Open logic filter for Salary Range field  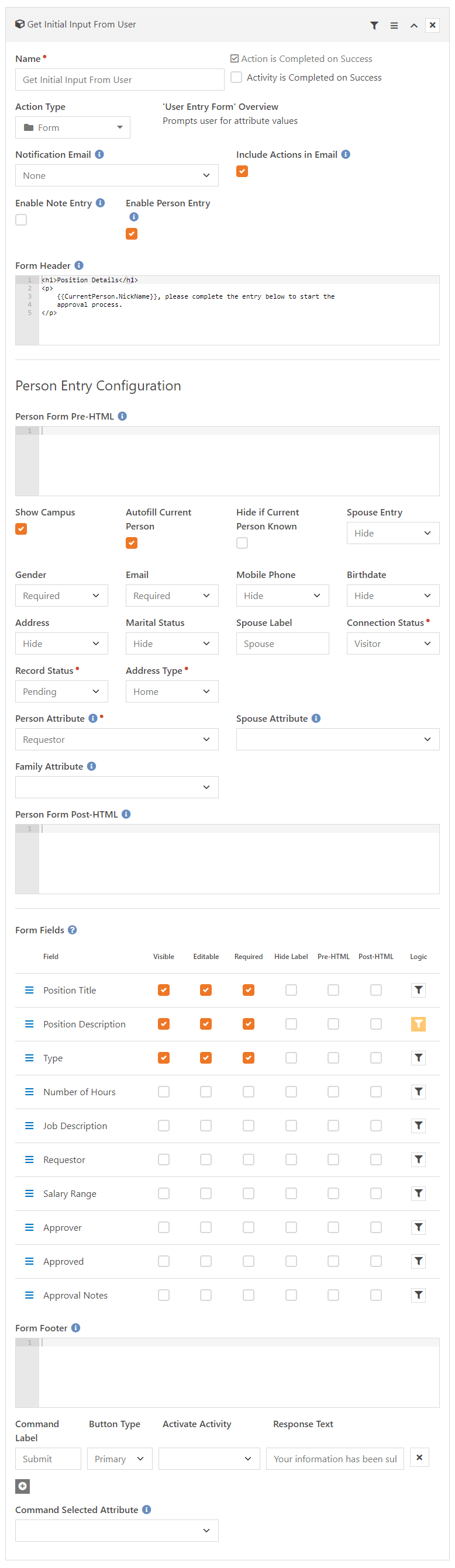pyautogui.click(x=418, y=1193)
